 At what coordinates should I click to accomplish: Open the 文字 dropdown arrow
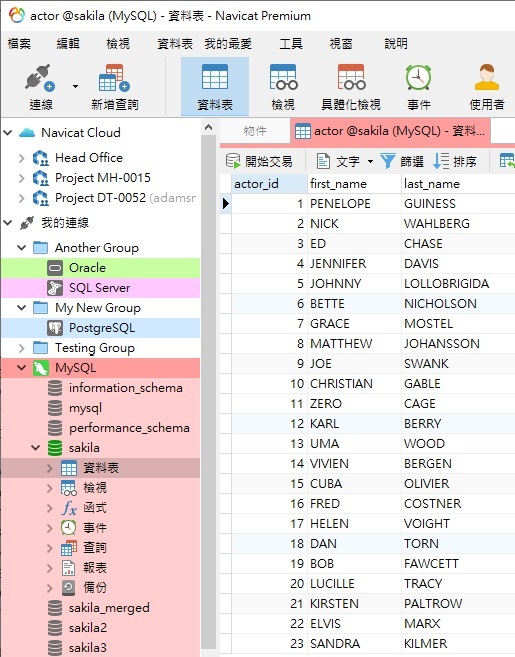coord(370,161)
